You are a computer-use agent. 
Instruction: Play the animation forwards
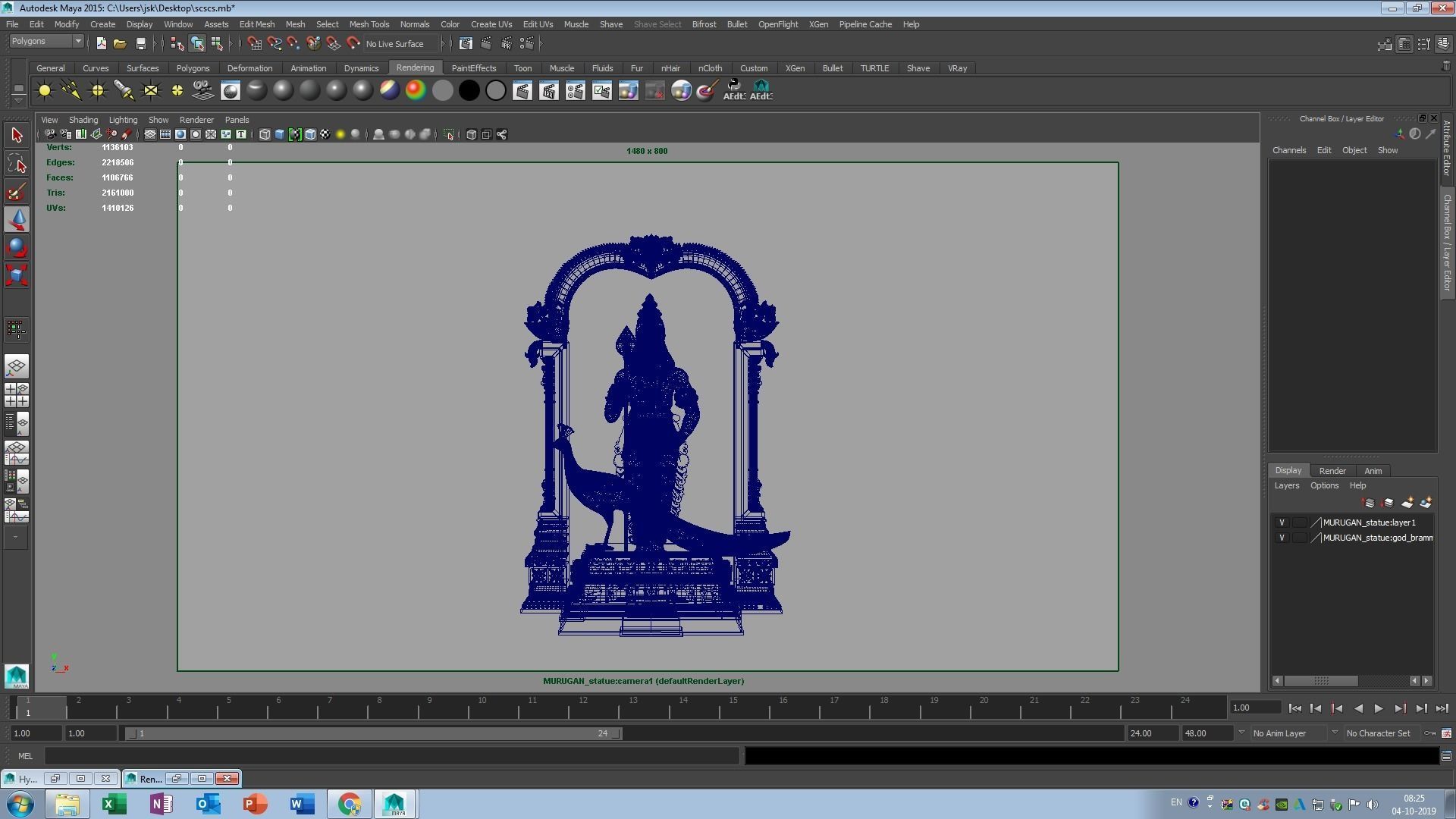[x=1379, y=708]
